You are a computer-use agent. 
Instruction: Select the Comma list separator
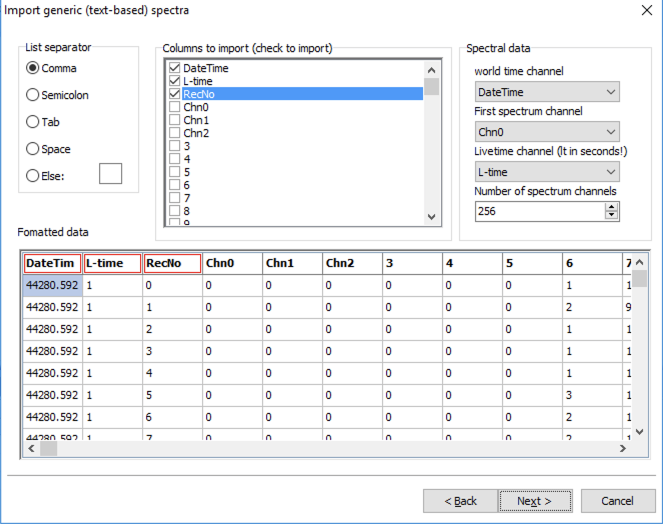click(x=33, y=68)
